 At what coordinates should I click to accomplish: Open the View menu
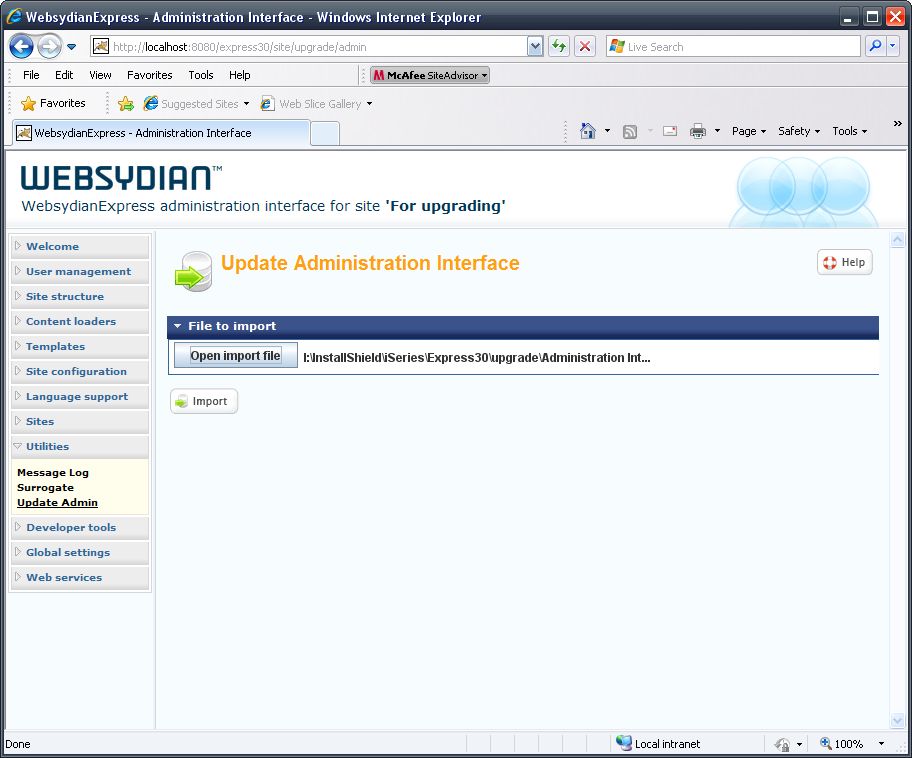coord(100,75)
